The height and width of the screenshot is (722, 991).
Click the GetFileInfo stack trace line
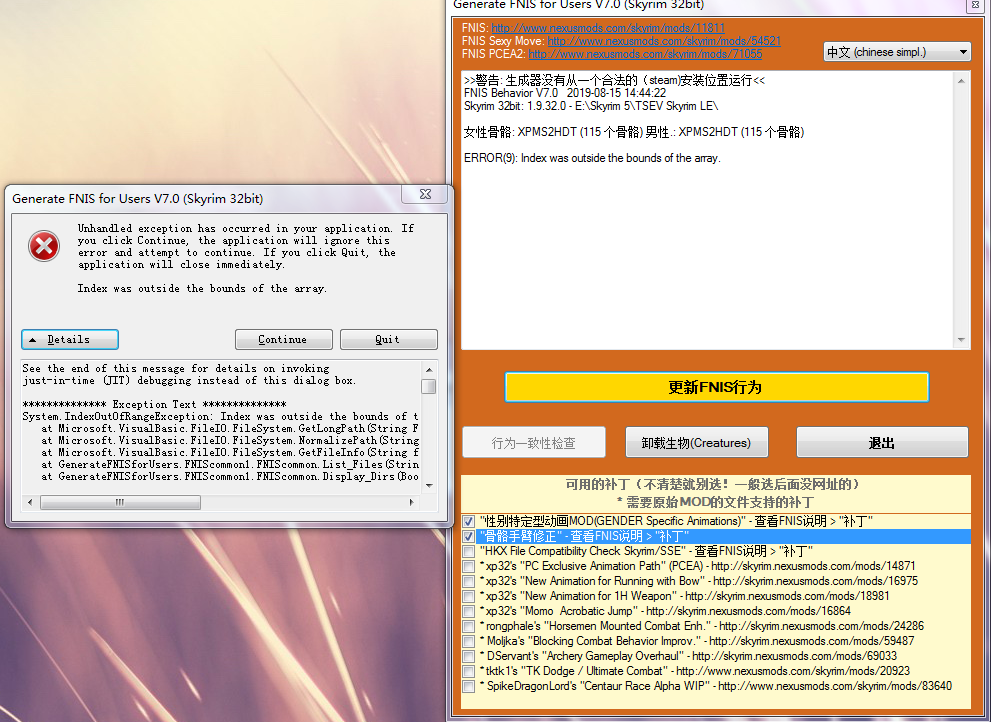(x=230, y=453)
